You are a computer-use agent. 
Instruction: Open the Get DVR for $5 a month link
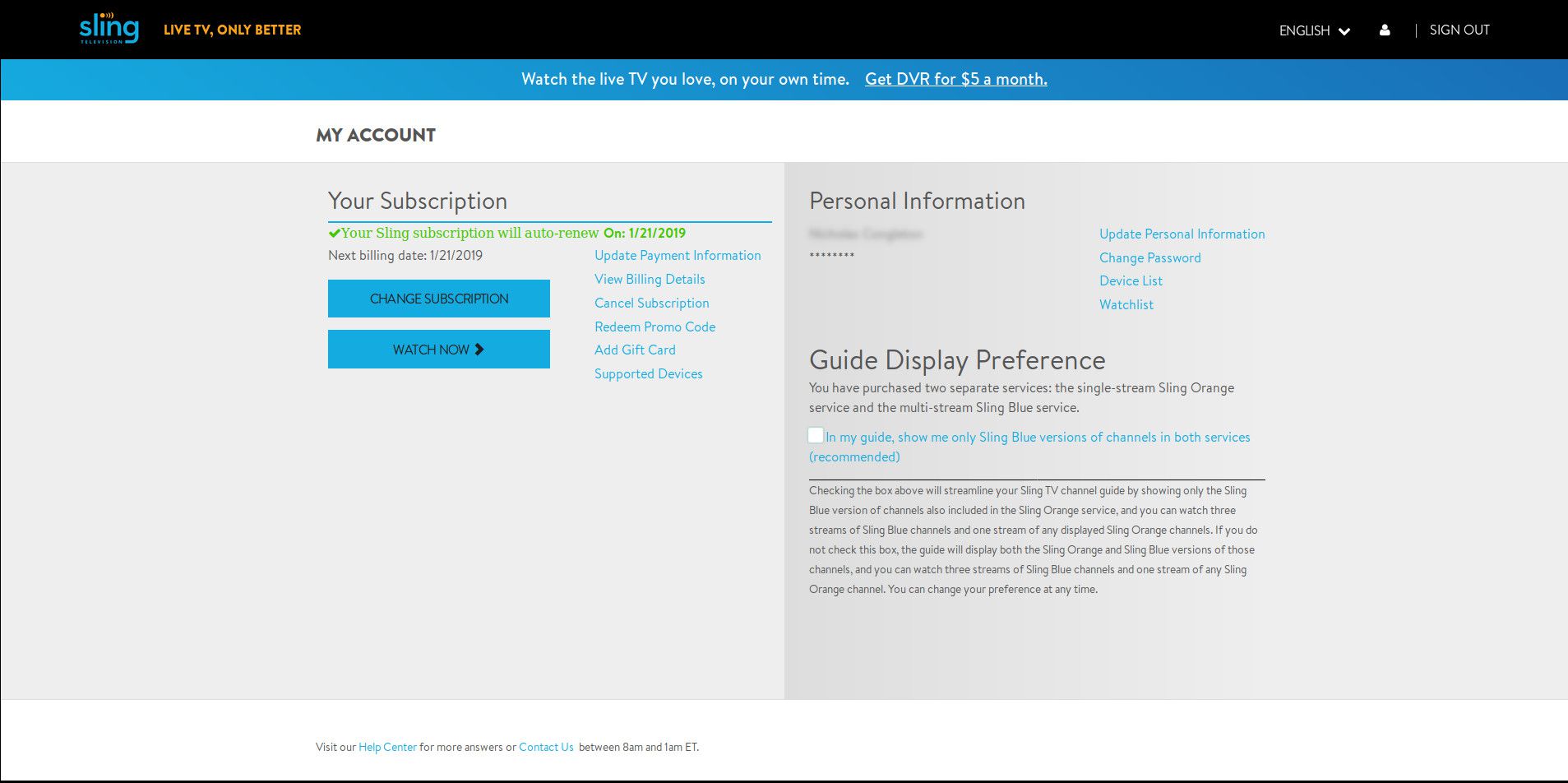pos(955,79)
